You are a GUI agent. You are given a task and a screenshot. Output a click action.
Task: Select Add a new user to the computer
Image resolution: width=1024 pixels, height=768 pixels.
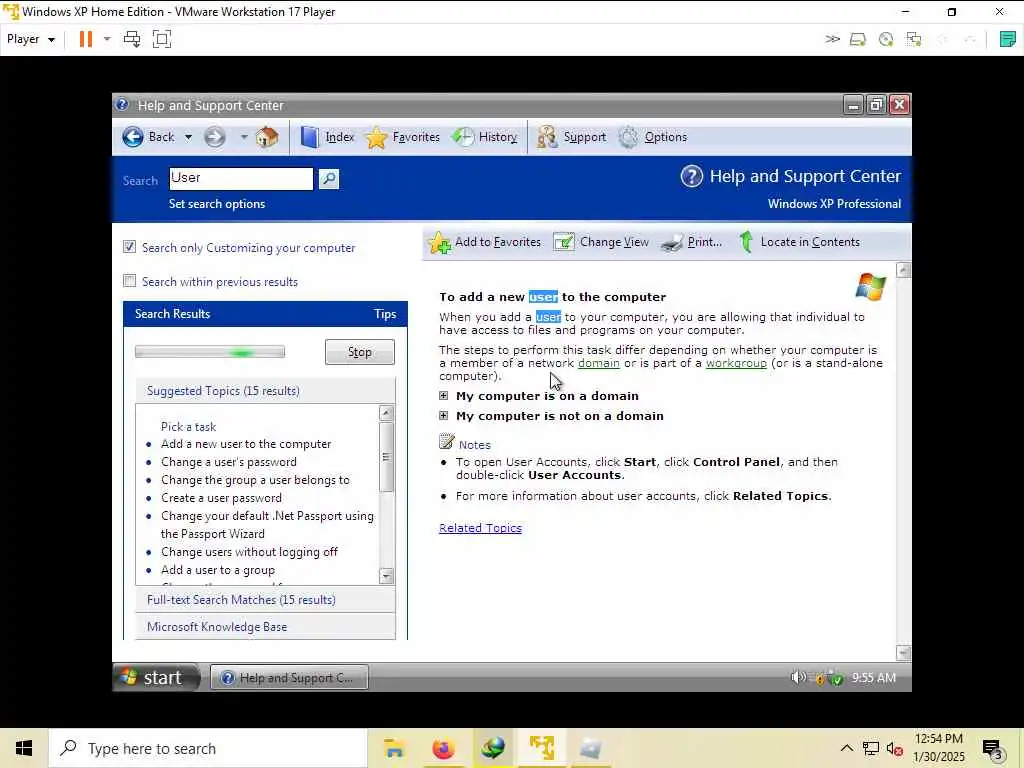[246, 444]
